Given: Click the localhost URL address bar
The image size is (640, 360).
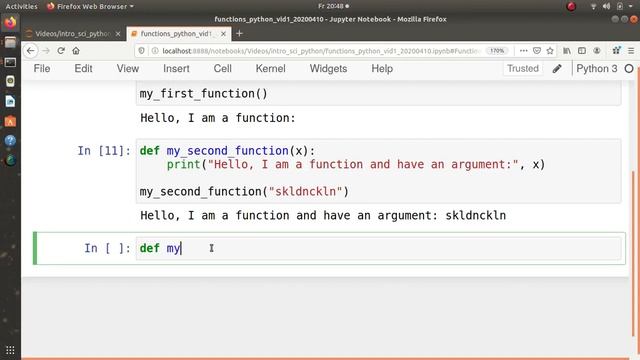Looking at the screenshot, I should 321,51.
